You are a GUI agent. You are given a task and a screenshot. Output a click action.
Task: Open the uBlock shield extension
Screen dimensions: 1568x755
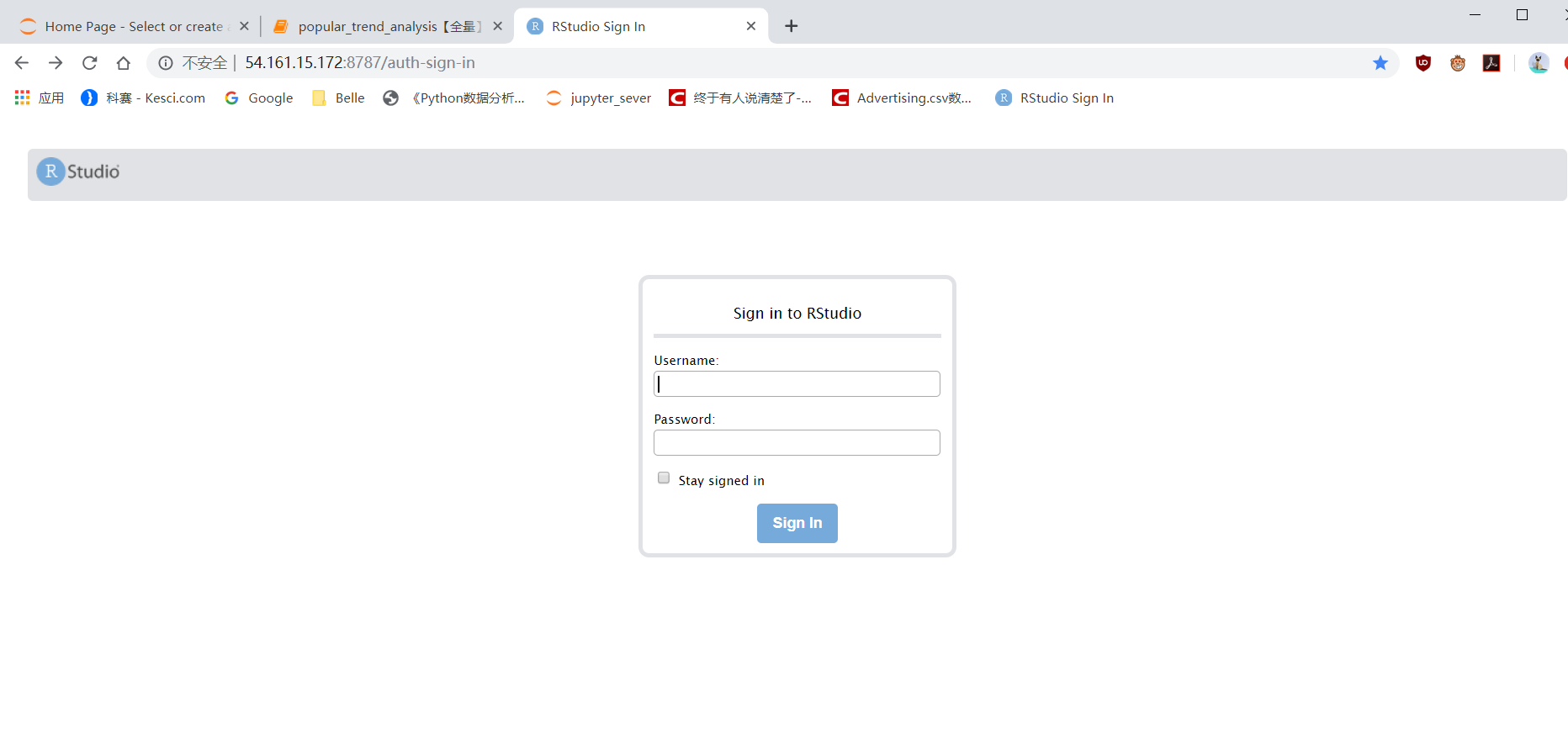pos(1423,63)
